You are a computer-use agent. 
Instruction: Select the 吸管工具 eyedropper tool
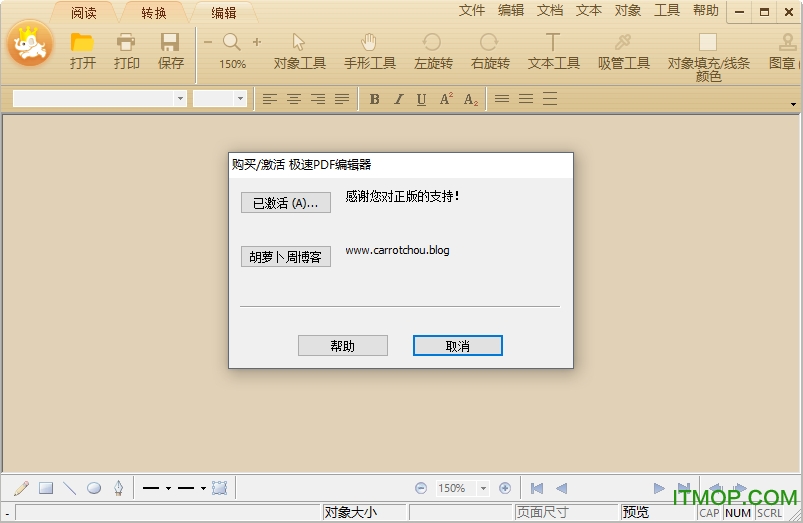click(623, 51)
